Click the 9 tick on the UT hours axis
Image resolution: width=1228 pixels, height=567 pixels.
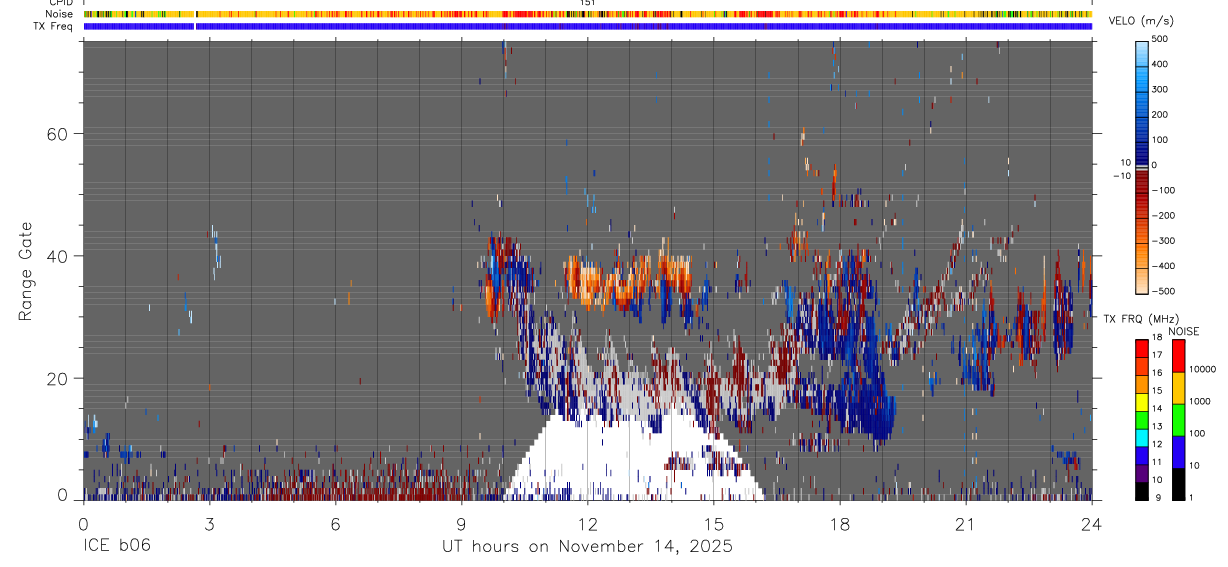461,524
